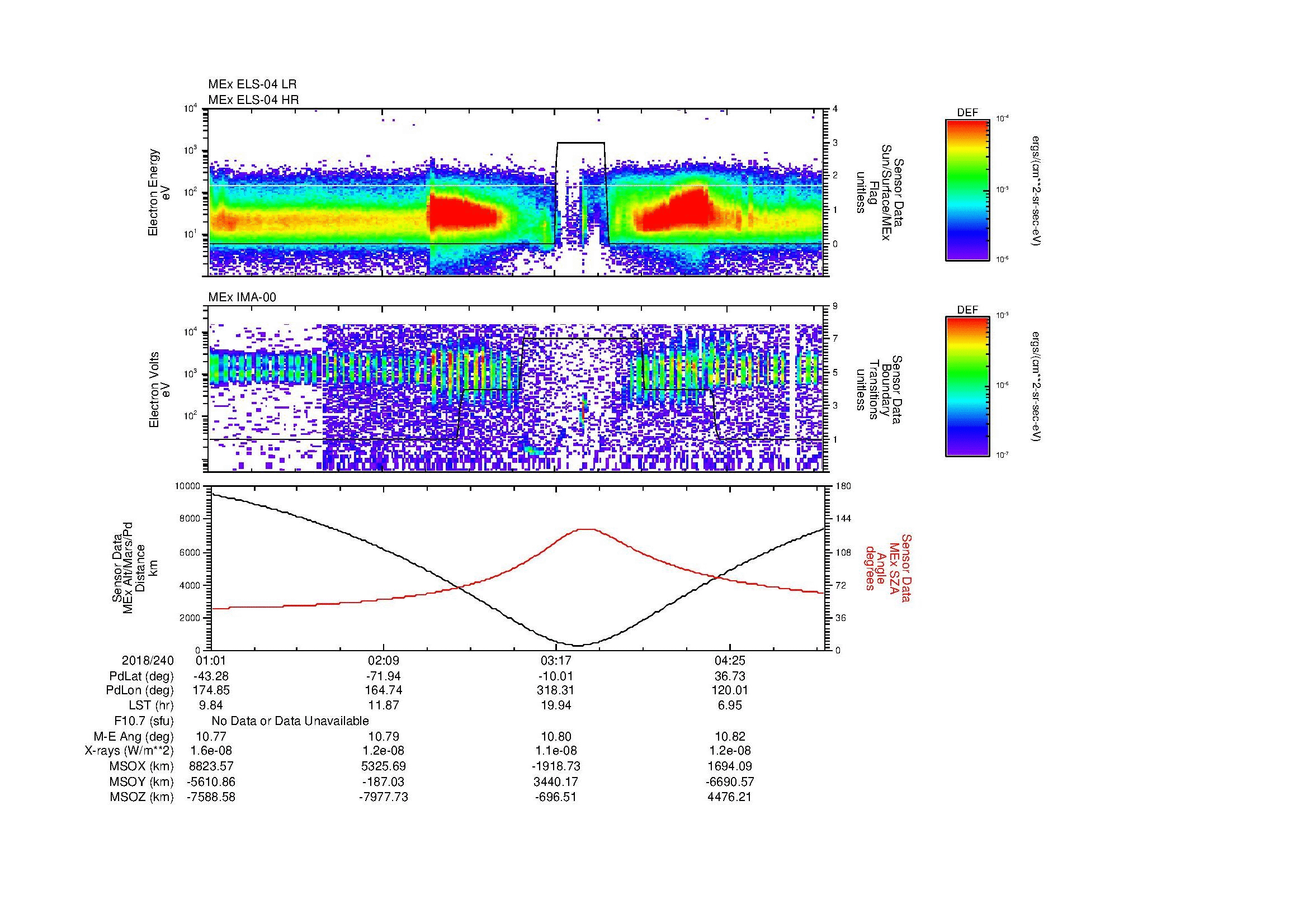This screenshot has width=1308, height=924.
Task: Click MSOX value '8823.57'
Action: pos(211,766)
